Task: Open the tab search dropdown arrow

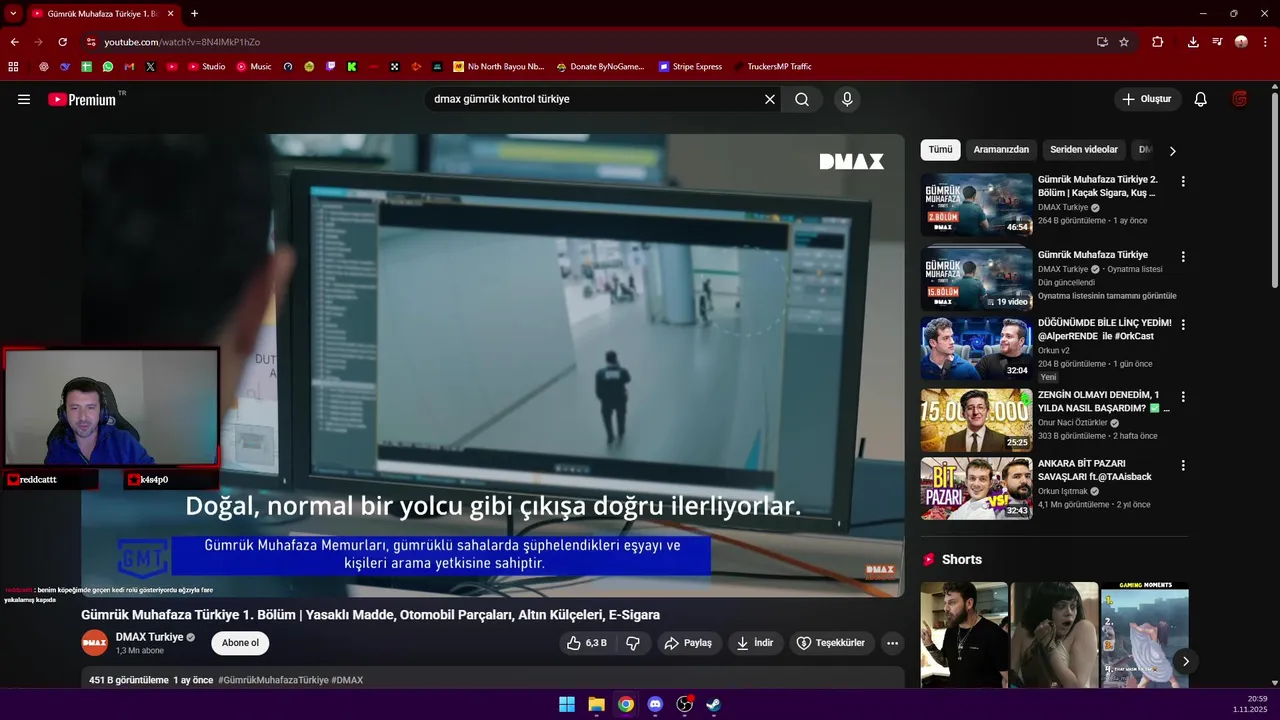Action: click(x=13, y=14)
